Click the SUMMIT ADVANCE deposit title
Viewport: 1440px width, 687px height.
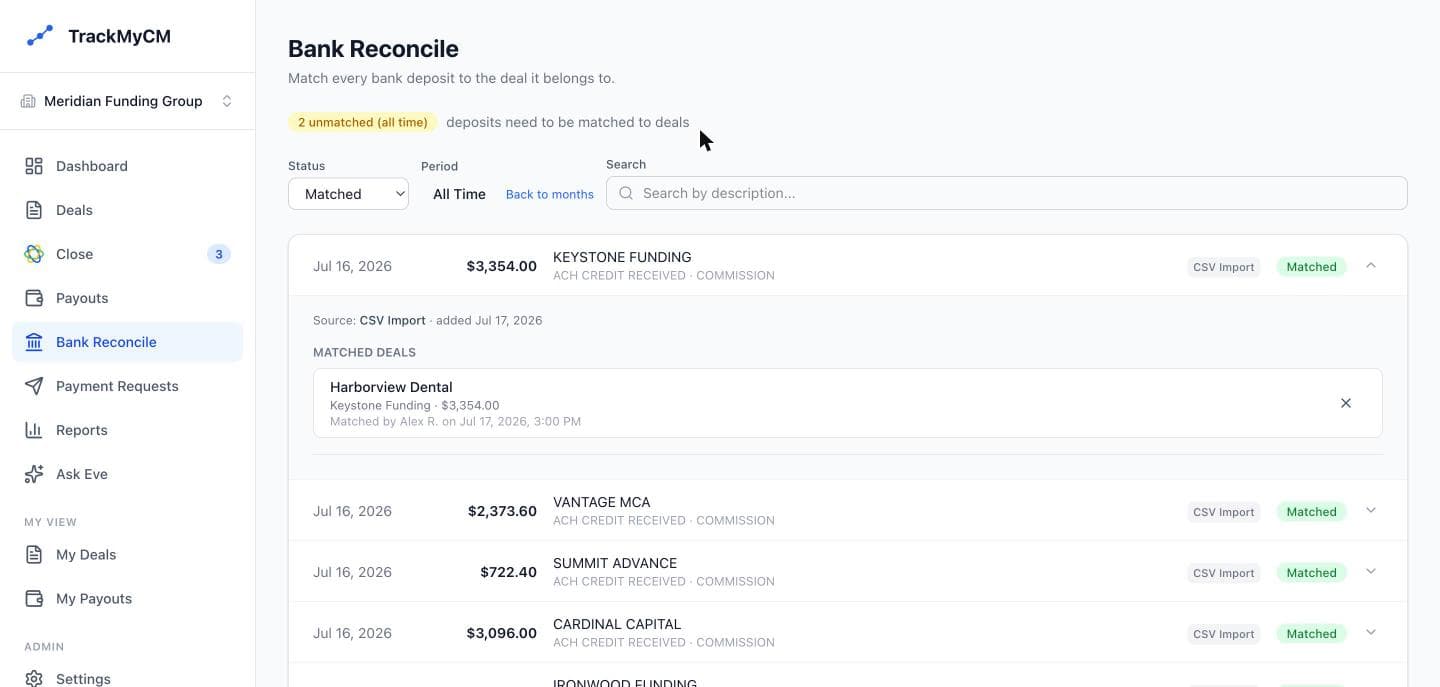pyautogui.click(x=615, y=563)
